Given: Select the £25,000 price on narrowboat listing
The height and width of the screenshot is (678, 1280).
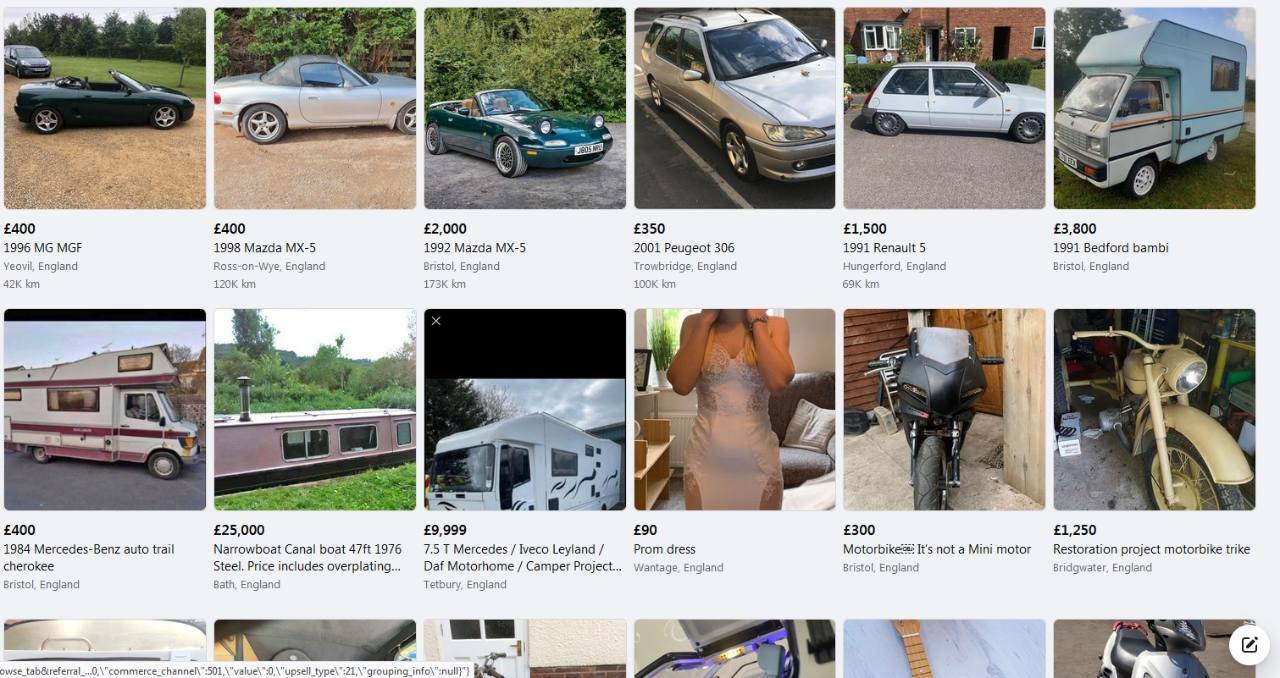Looking at the screenshot, I should (239, 530).
